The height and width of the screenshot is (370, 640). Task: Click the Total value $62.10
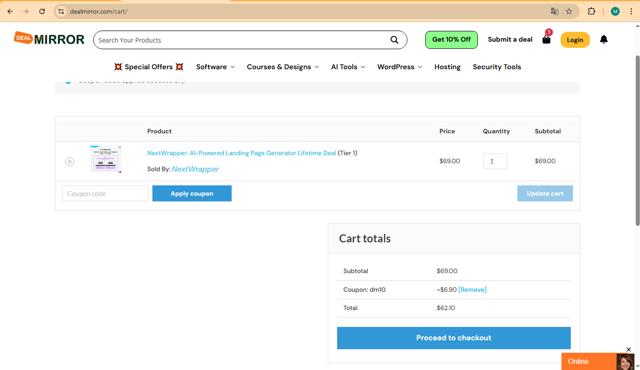[x=446, y=308]
